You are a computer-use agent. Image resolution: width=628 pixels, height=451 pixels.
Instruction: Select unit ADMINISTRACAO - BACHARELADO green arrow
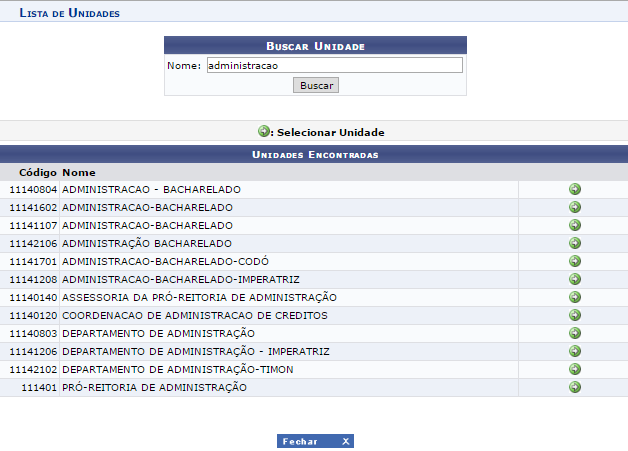pyautogui.click(x=574, y=189)
